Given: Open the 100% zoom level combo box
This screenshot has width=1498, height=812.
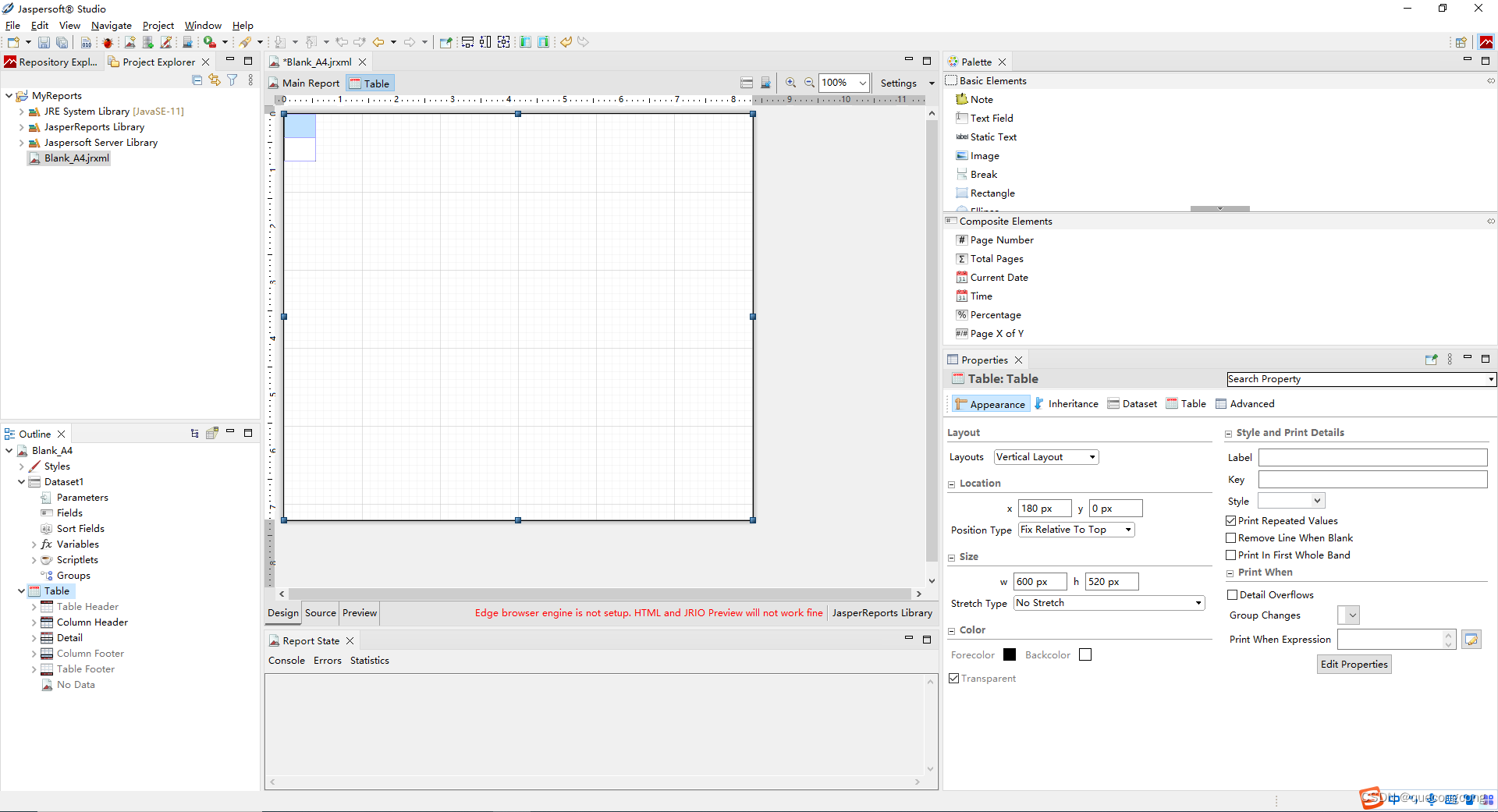Looking at the screenshot, I should [x=843, y=83].
